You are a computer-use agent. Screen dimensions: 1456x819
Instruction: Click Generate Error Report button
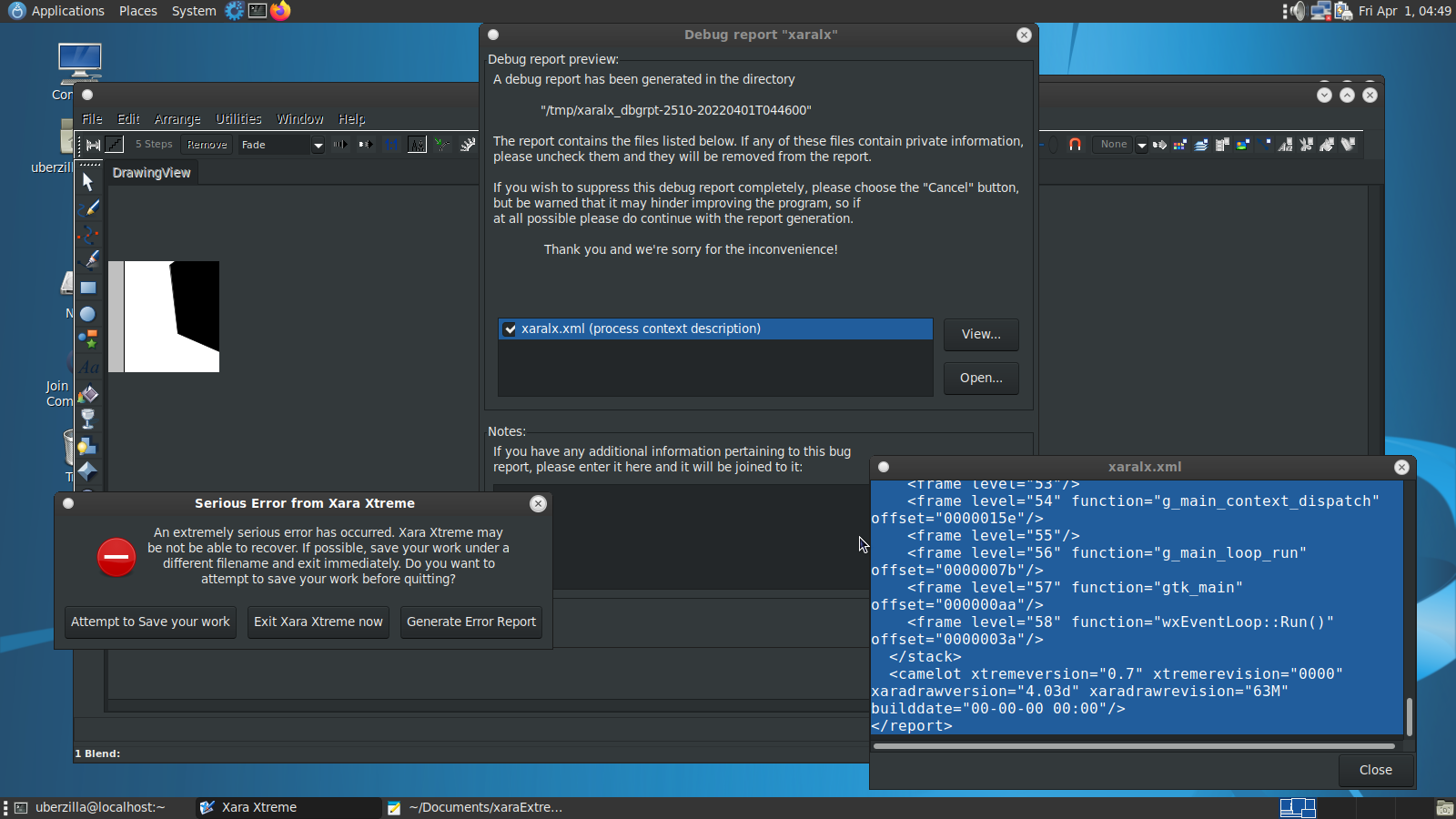coord(471,622)
